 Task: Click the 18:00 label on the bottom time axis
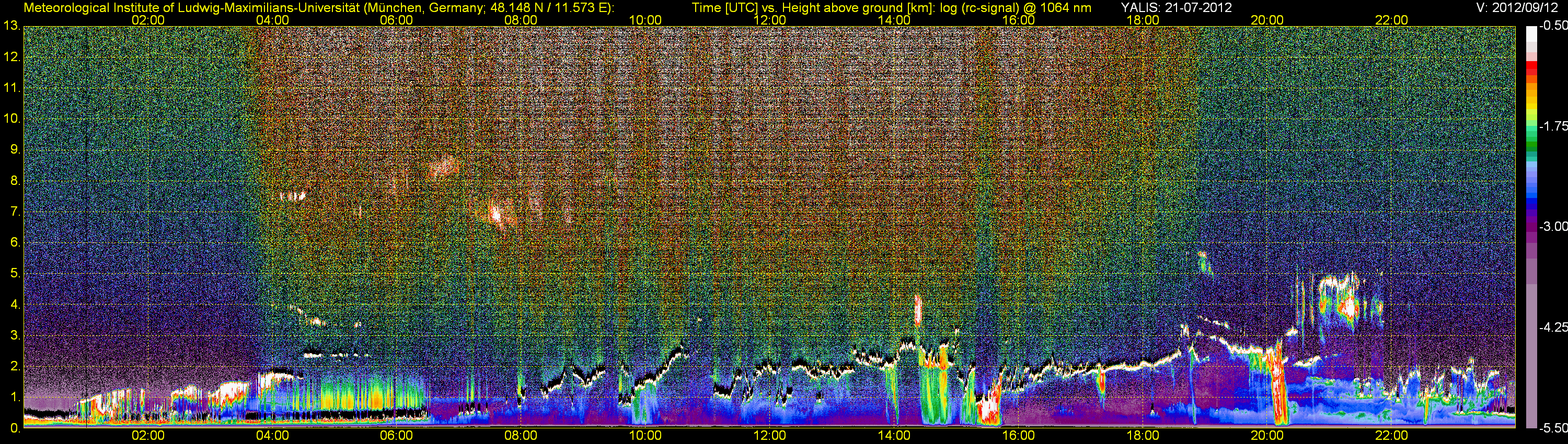1143,436
